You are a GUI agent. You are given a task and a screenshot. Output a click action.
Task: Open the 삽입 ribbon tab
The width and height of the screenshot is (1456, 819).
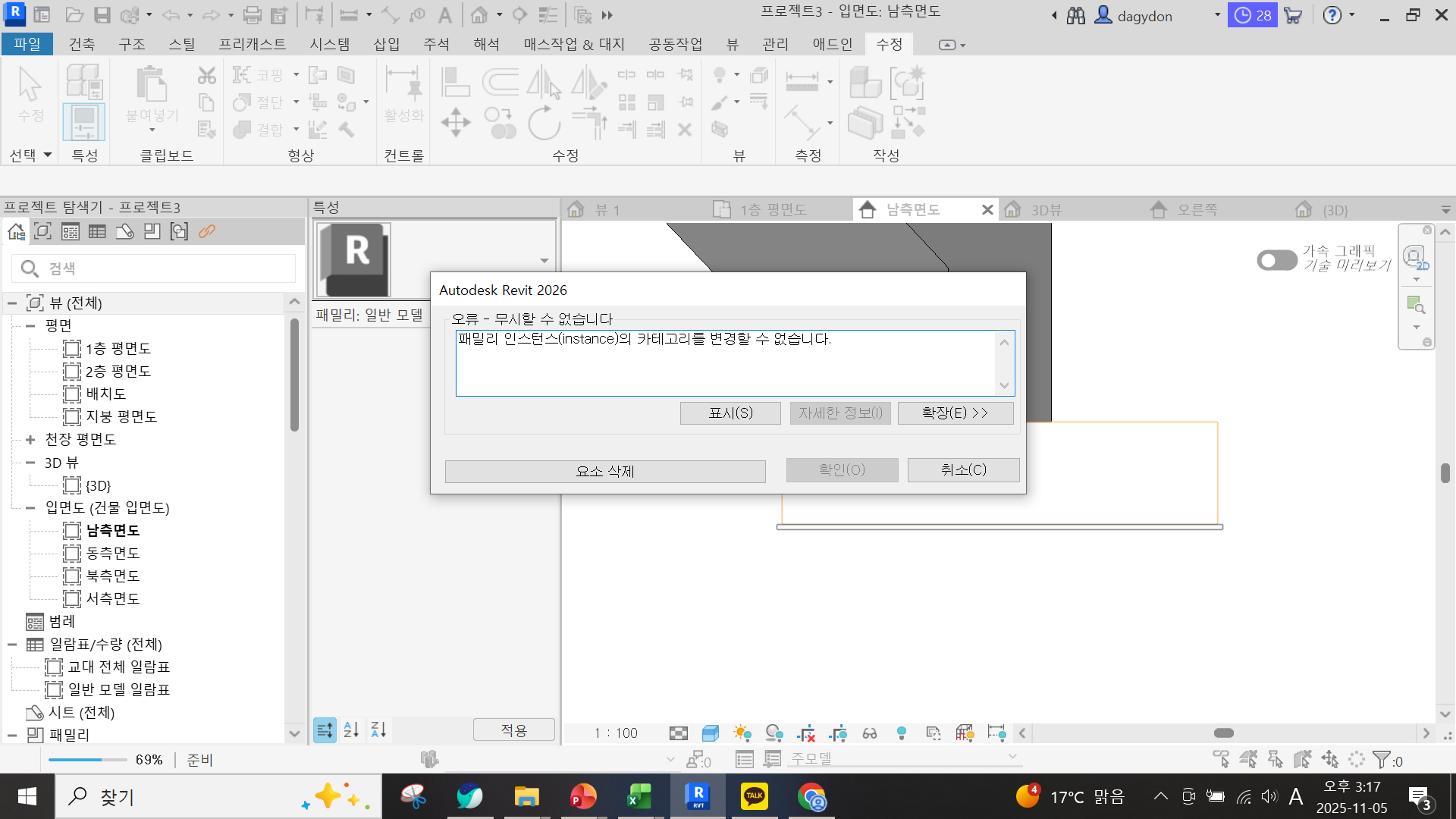[x=386, y=45]
